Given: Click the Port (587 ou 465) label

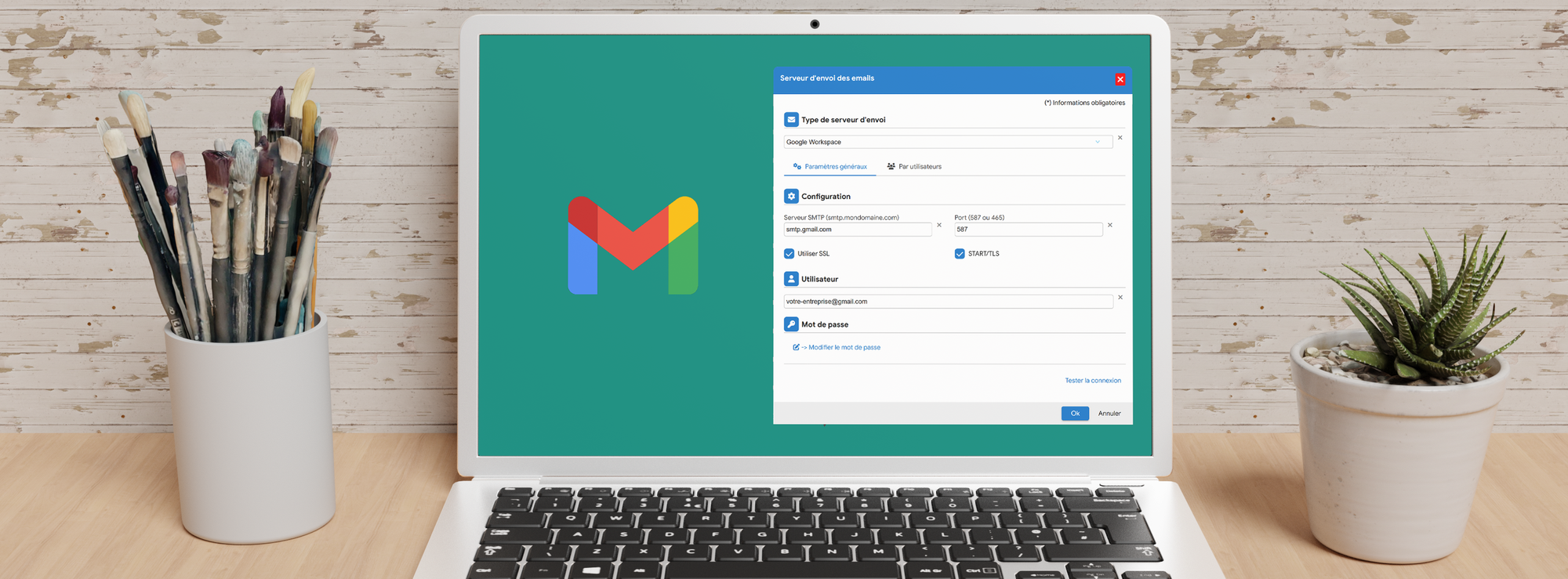Looking at the screenshot, I should [x=979, y=218].
